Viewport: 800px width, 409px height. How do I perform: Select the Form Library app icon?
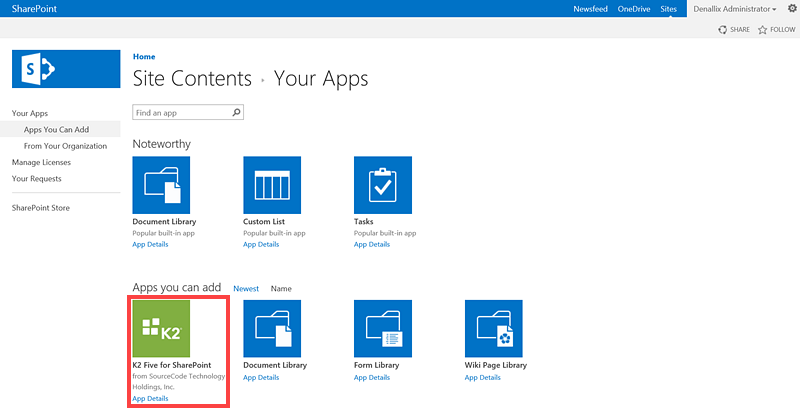tap(383, 328)
